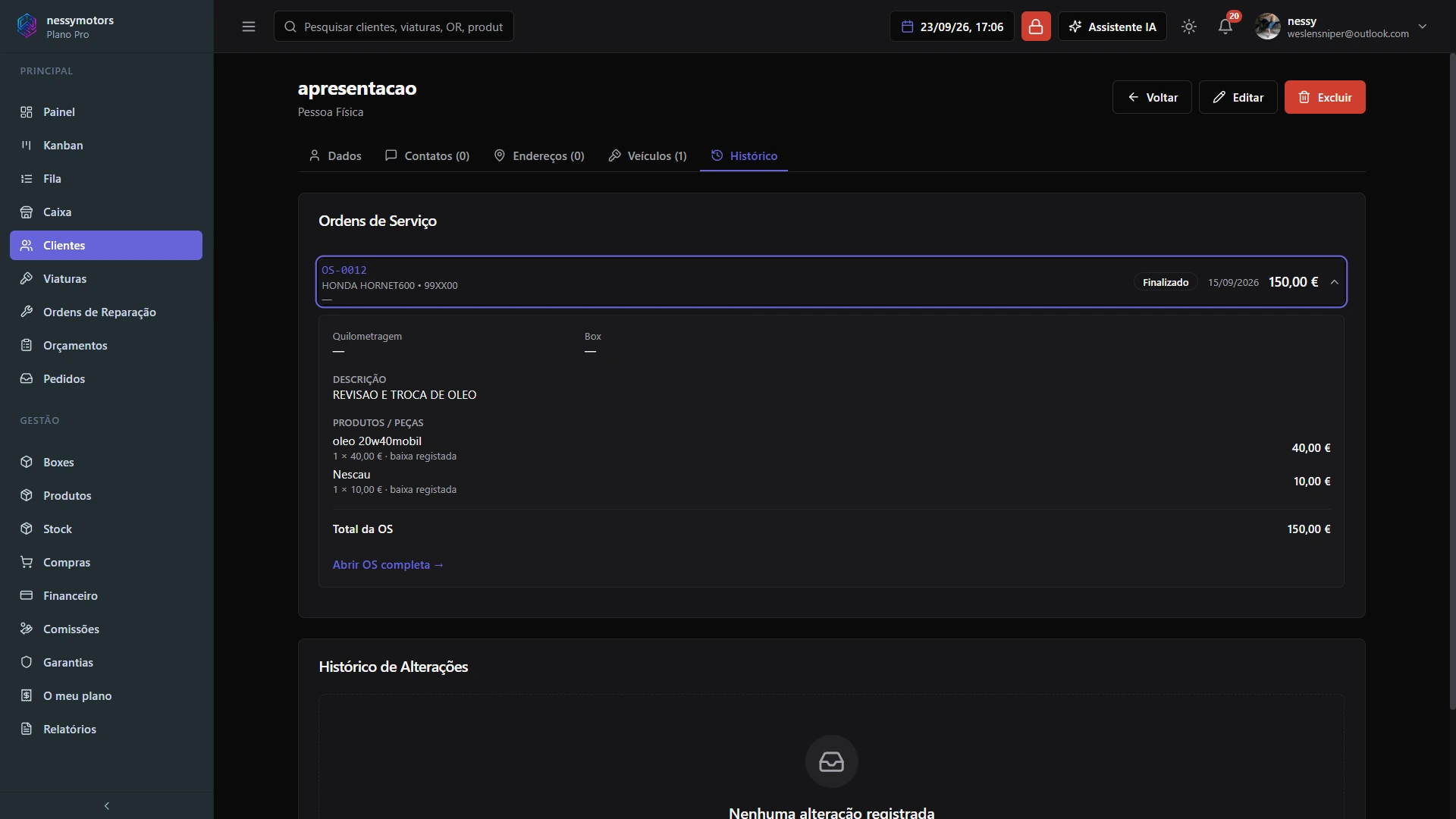Open Pedidos in sidebar

(x=106, y=379)
